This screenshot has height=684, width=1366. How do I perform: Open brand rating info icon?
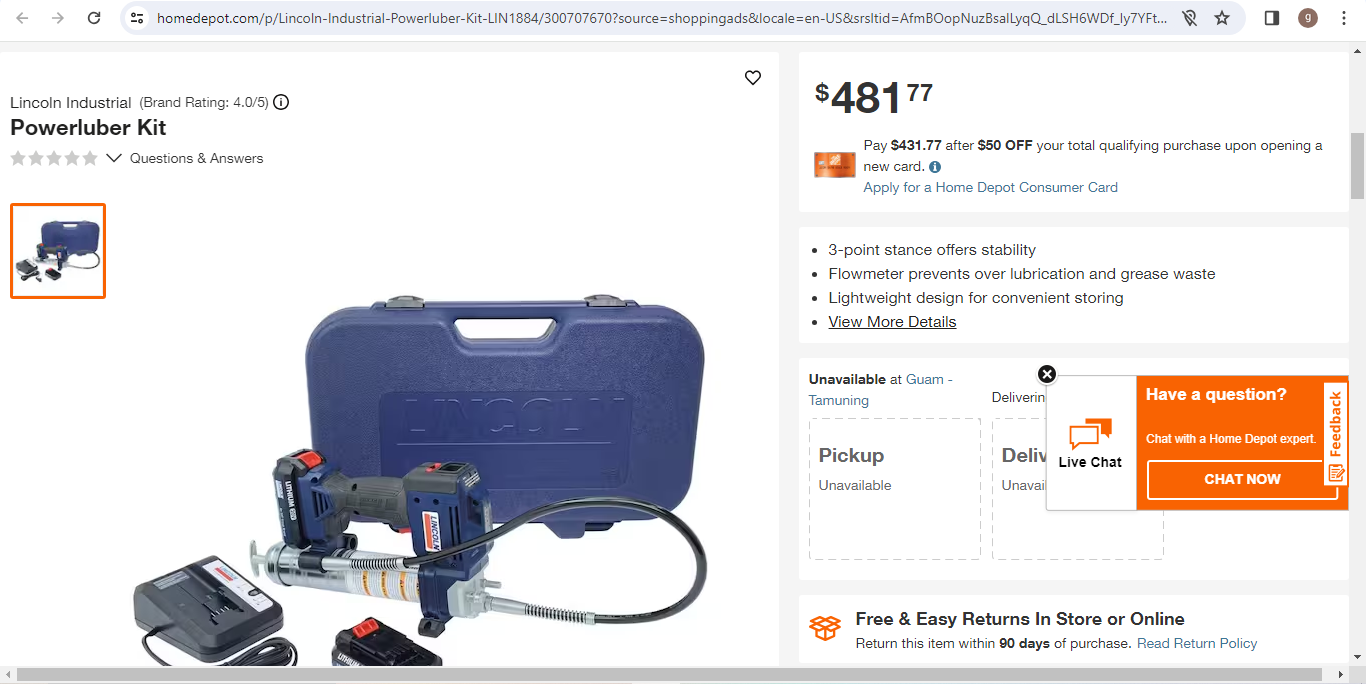(x=281, y=102)
